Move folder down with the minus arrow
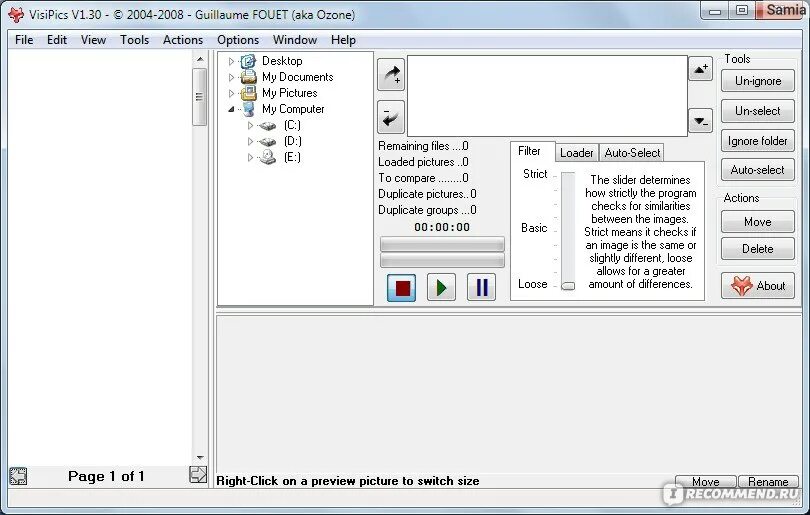This screenshot has height=515, width=810. click(700, 121)
